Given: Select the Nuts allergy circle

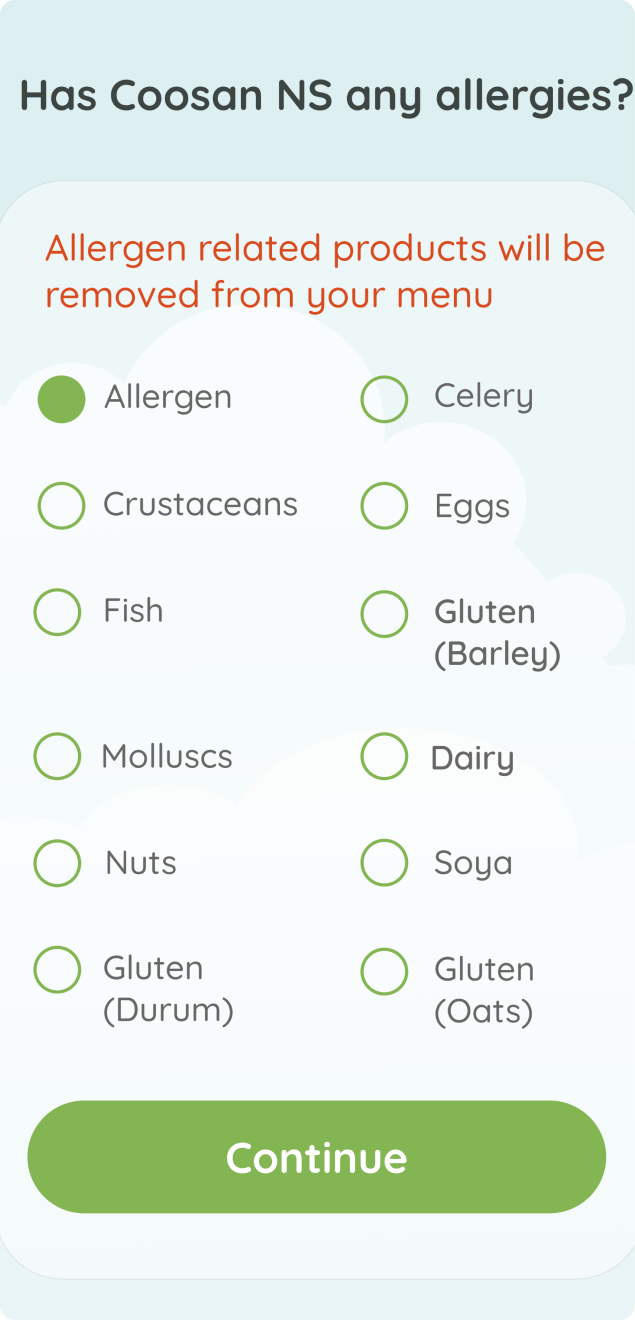Looking at the screenshot, I should (x=57, y=863).
